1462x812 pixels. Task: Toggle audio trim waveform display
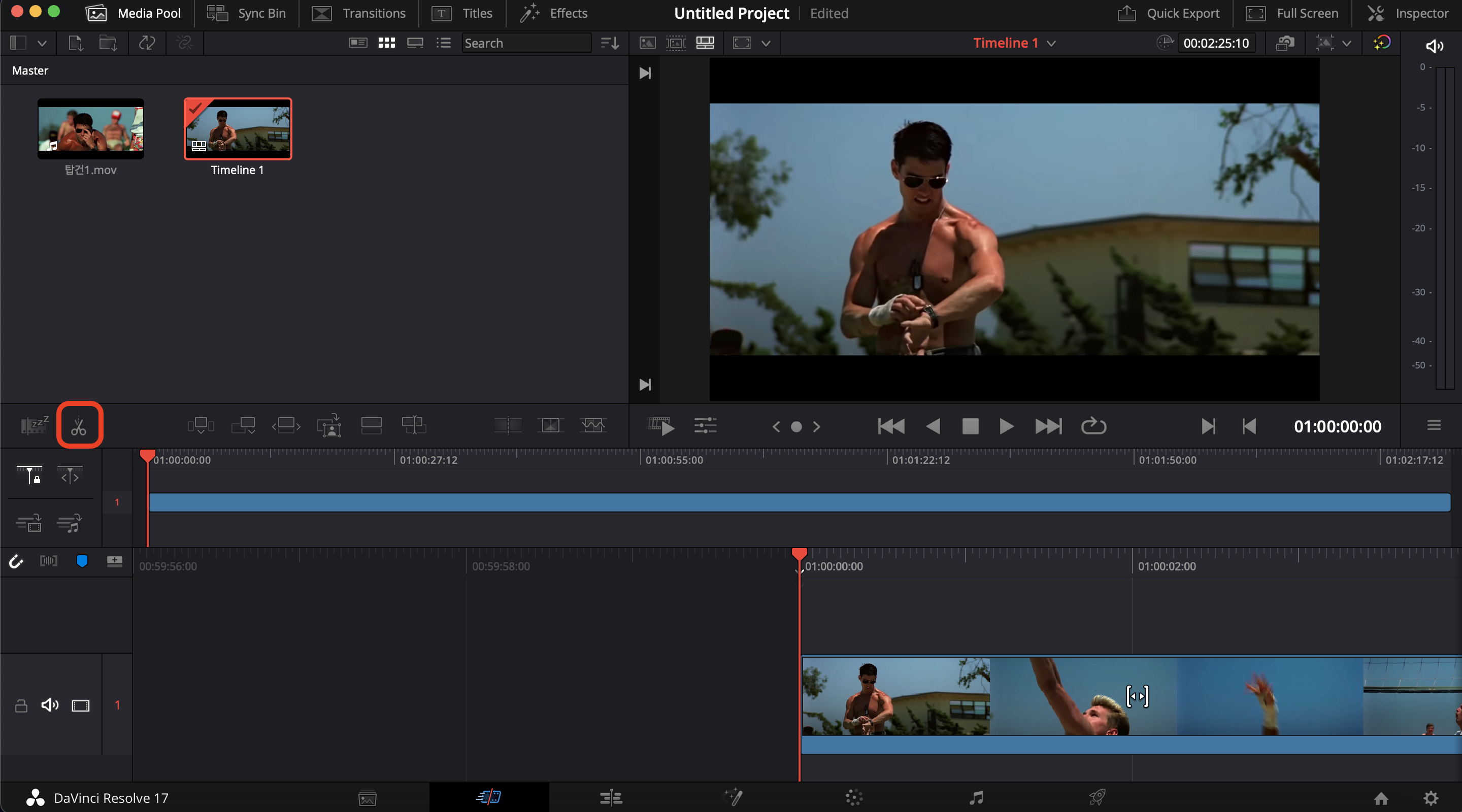[x=48, y=561]
